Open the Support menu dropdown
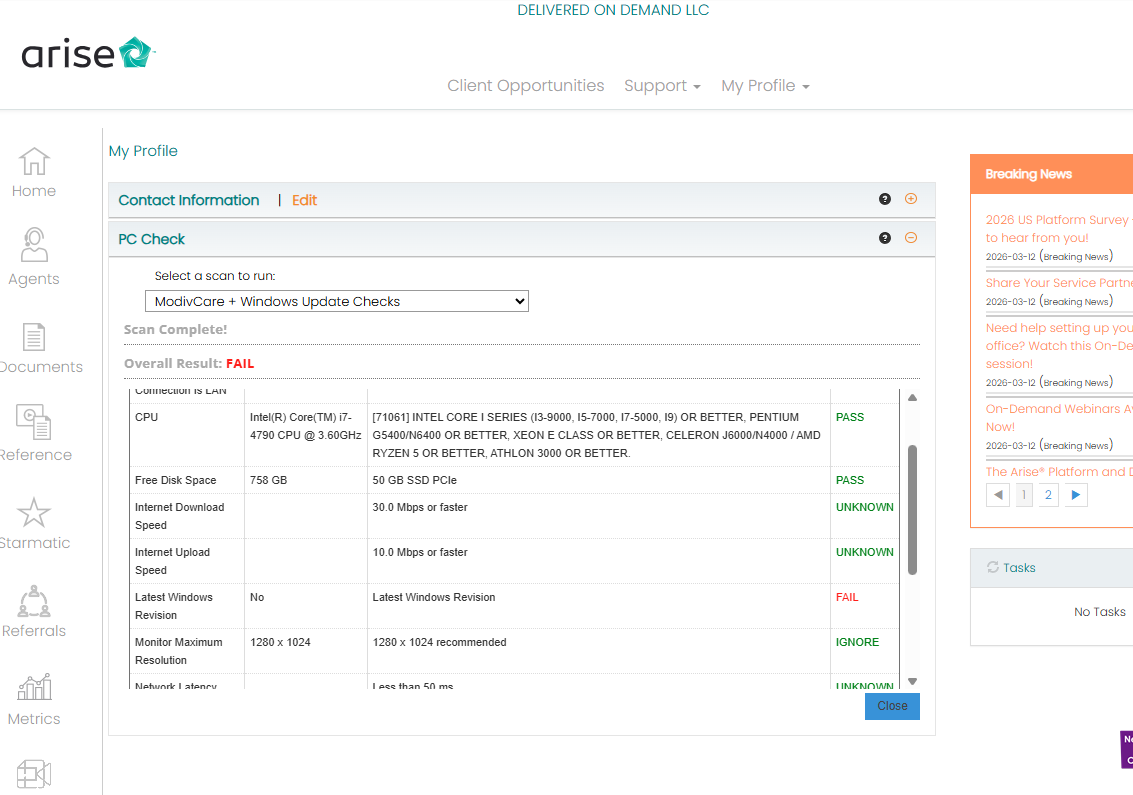 (x=662, y=85)
